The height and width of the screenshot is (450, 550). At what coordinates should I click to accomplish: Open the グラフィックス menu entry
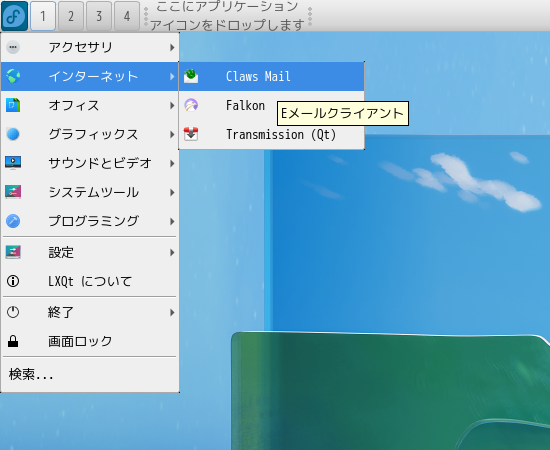[x=90, y=135]
